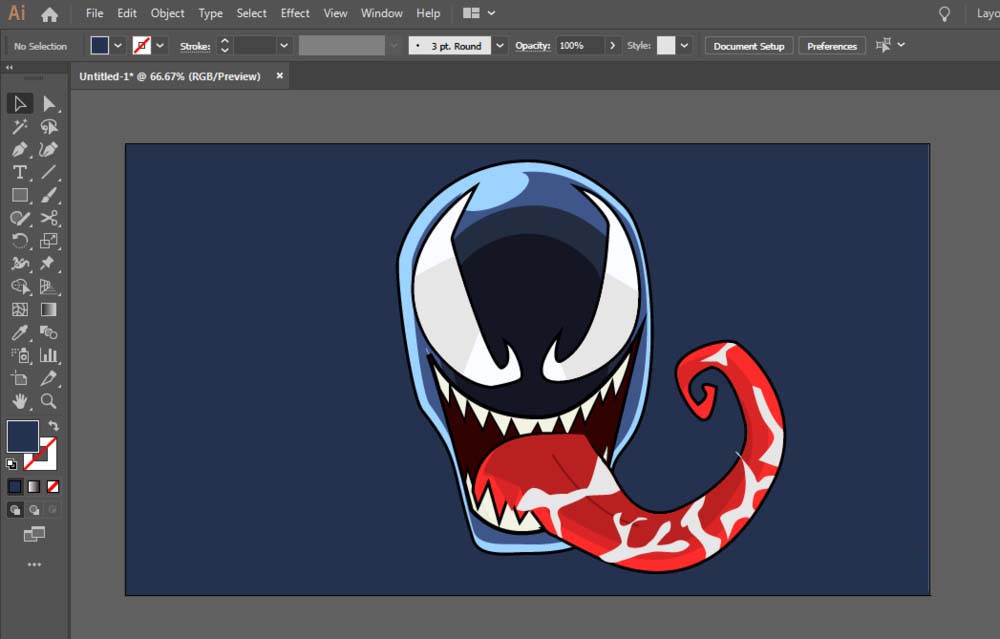Screen dimensions: 1000x639
Task: Activate the Rectangle tool
Action: click(x=19, y=195)
